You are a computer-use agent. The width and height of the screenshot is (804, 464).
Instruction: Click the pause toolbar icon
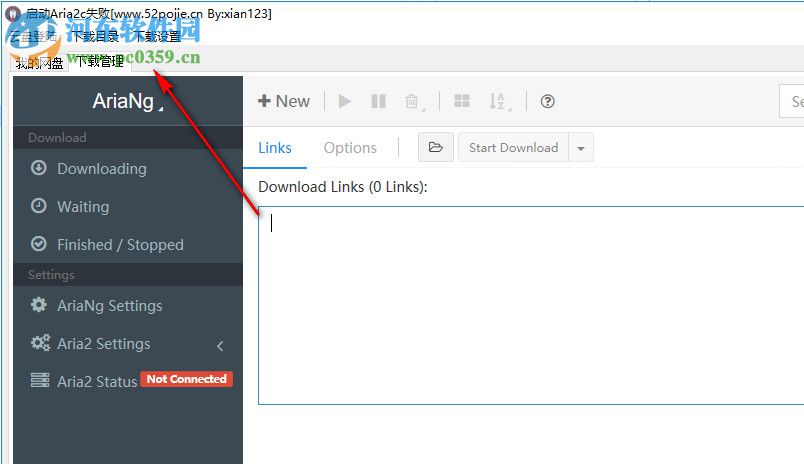tap(378, 101)
